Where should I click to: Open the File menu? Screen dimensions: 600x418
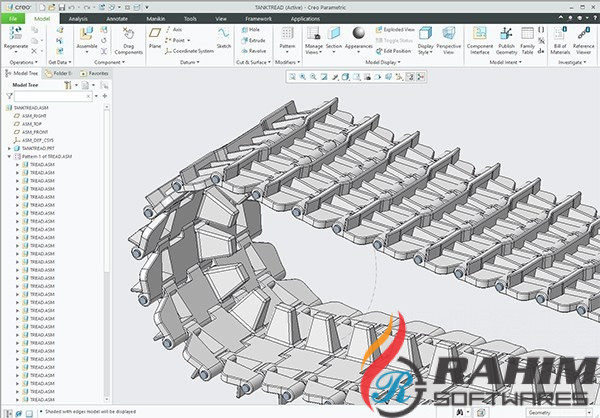point(13,19)
